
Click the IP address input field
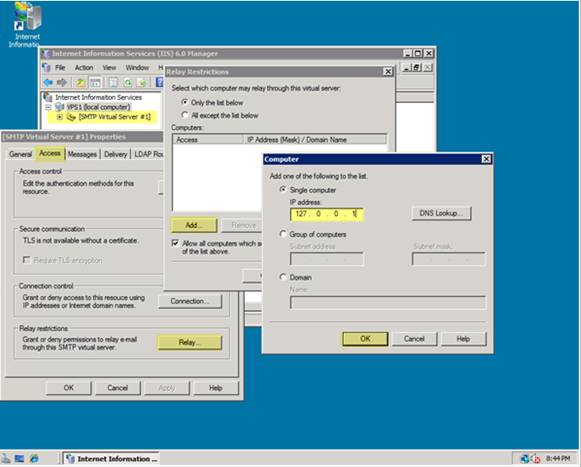pos(327,214)
